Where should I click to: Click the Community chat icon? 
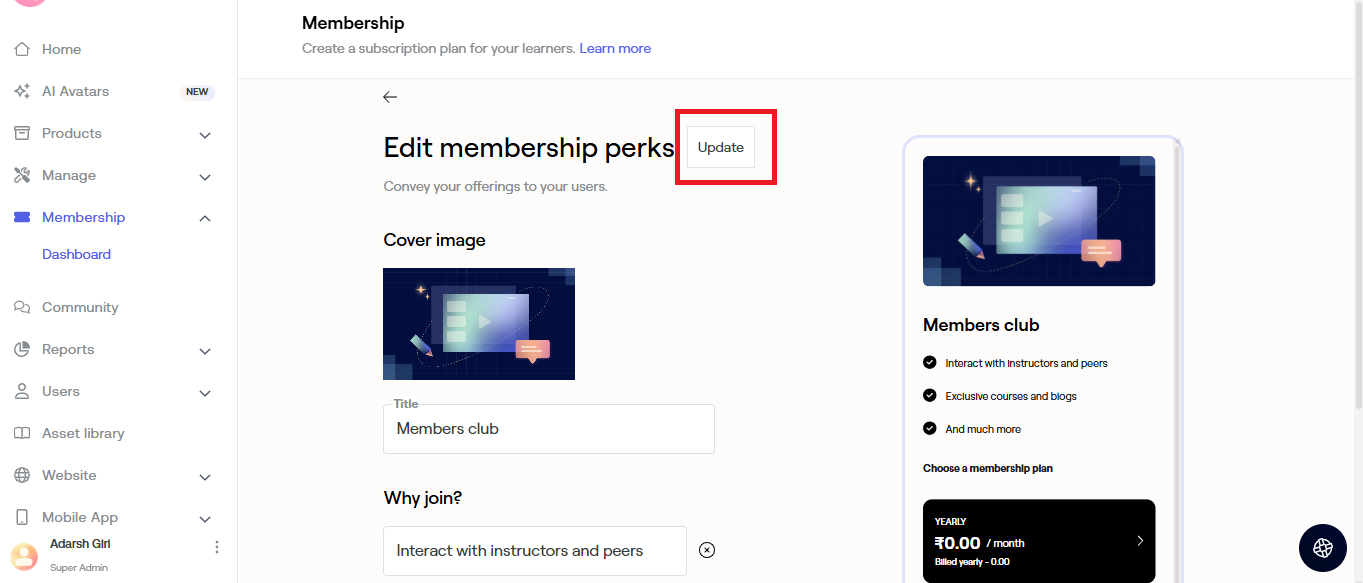(22, 307)
